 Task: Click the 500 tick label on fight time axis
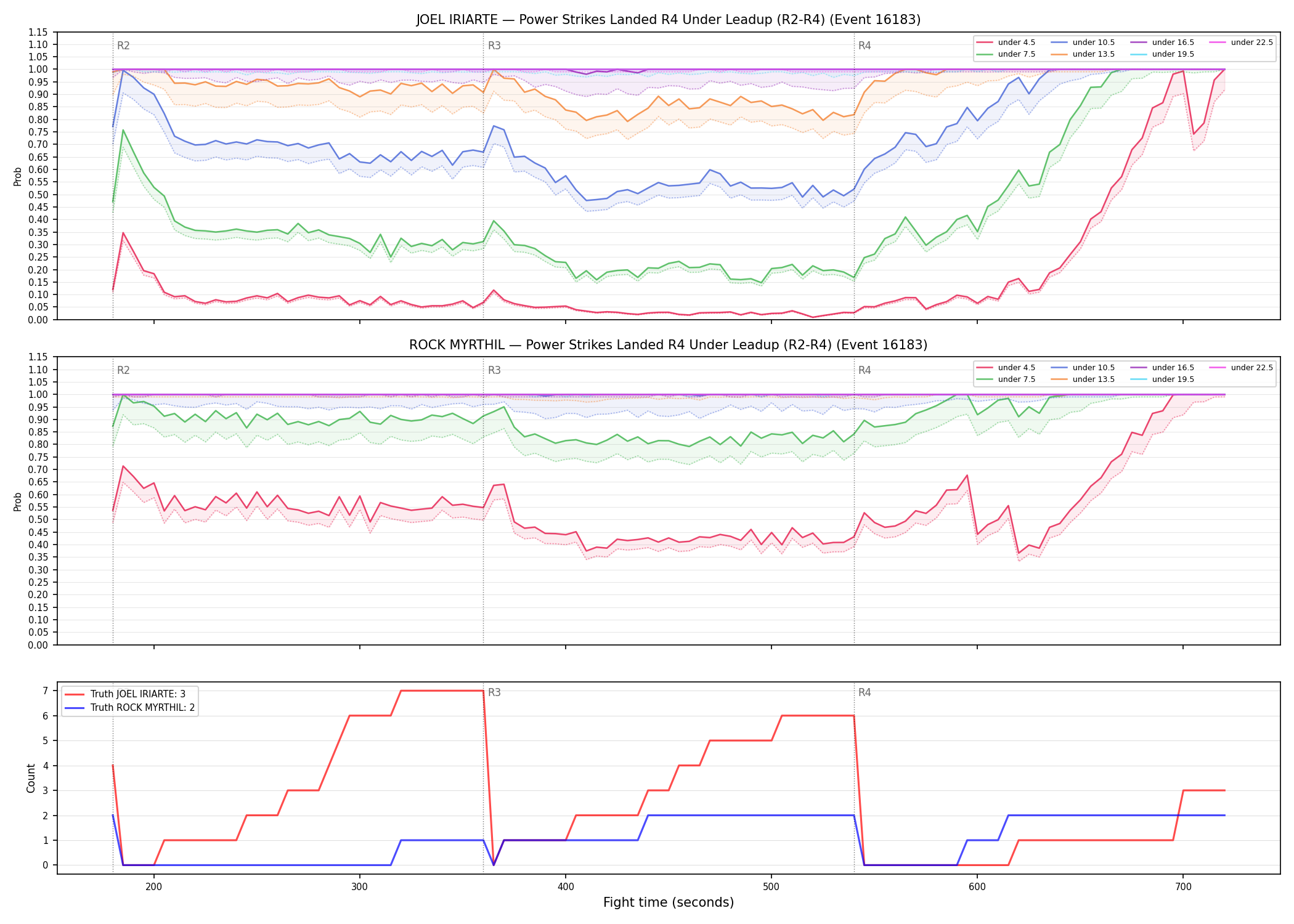coord(771,886)
